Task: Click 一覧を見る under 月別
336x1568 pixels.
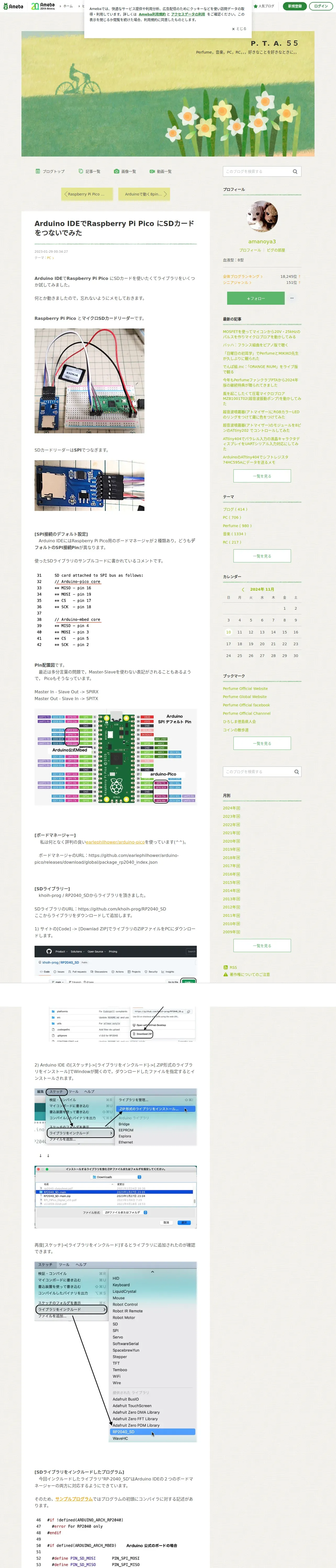Action: pyautogui.click(x=262, y=946)
